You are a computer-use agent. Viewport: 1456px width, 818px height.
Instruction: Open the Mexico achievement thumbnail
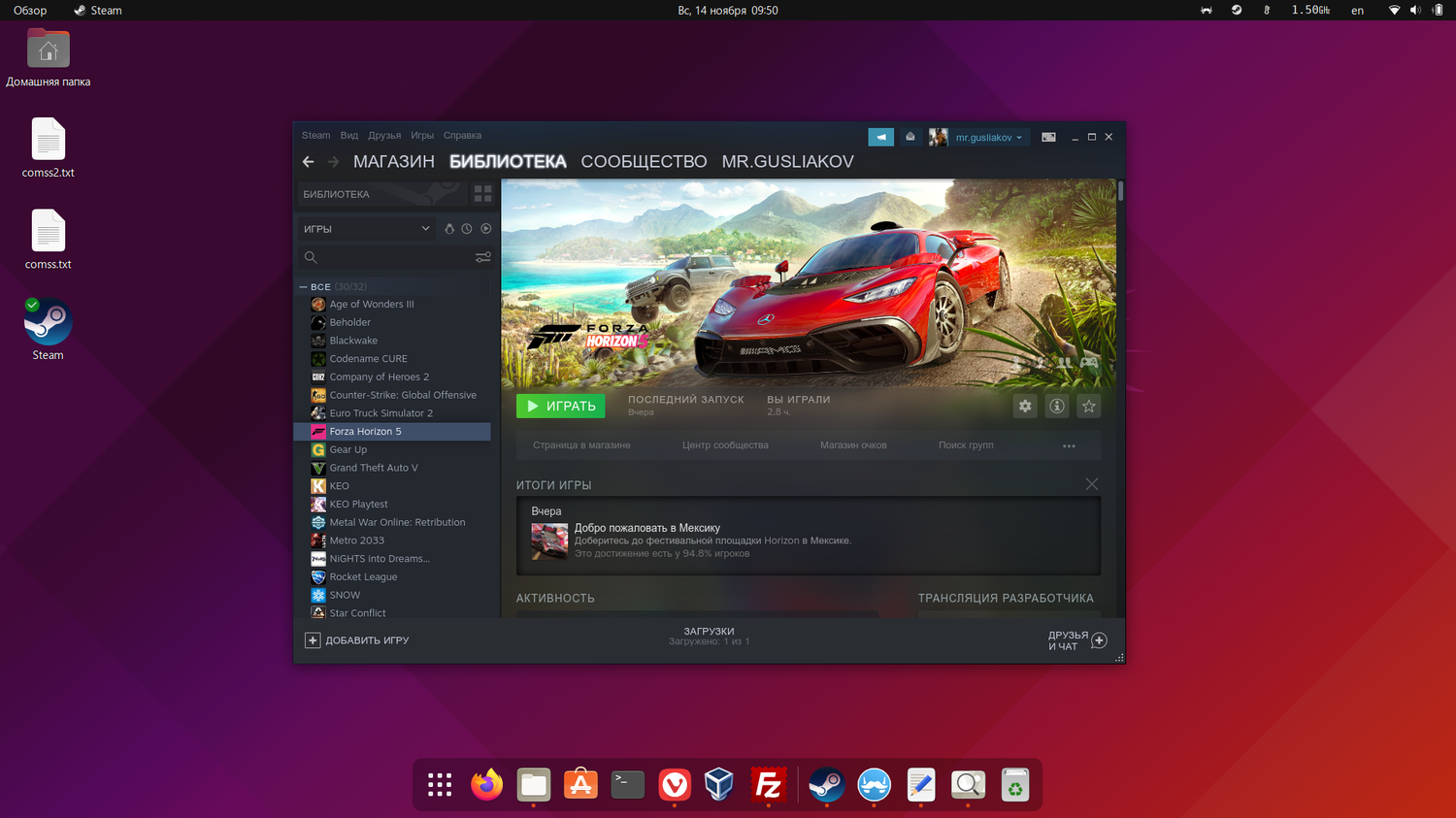(x=549, y=541)
